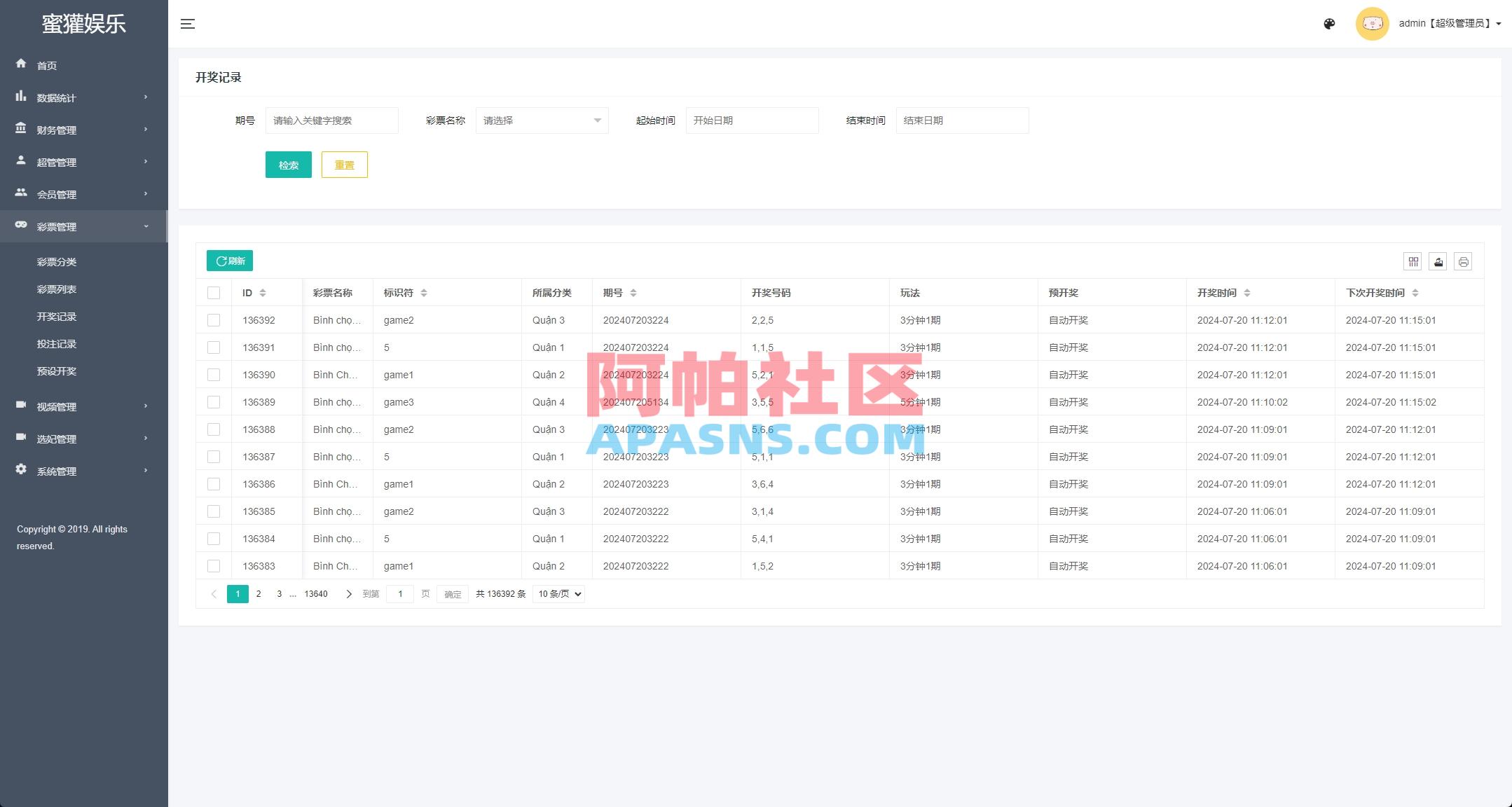Expand the 财务管理 sidebar section

pos(56,130)
